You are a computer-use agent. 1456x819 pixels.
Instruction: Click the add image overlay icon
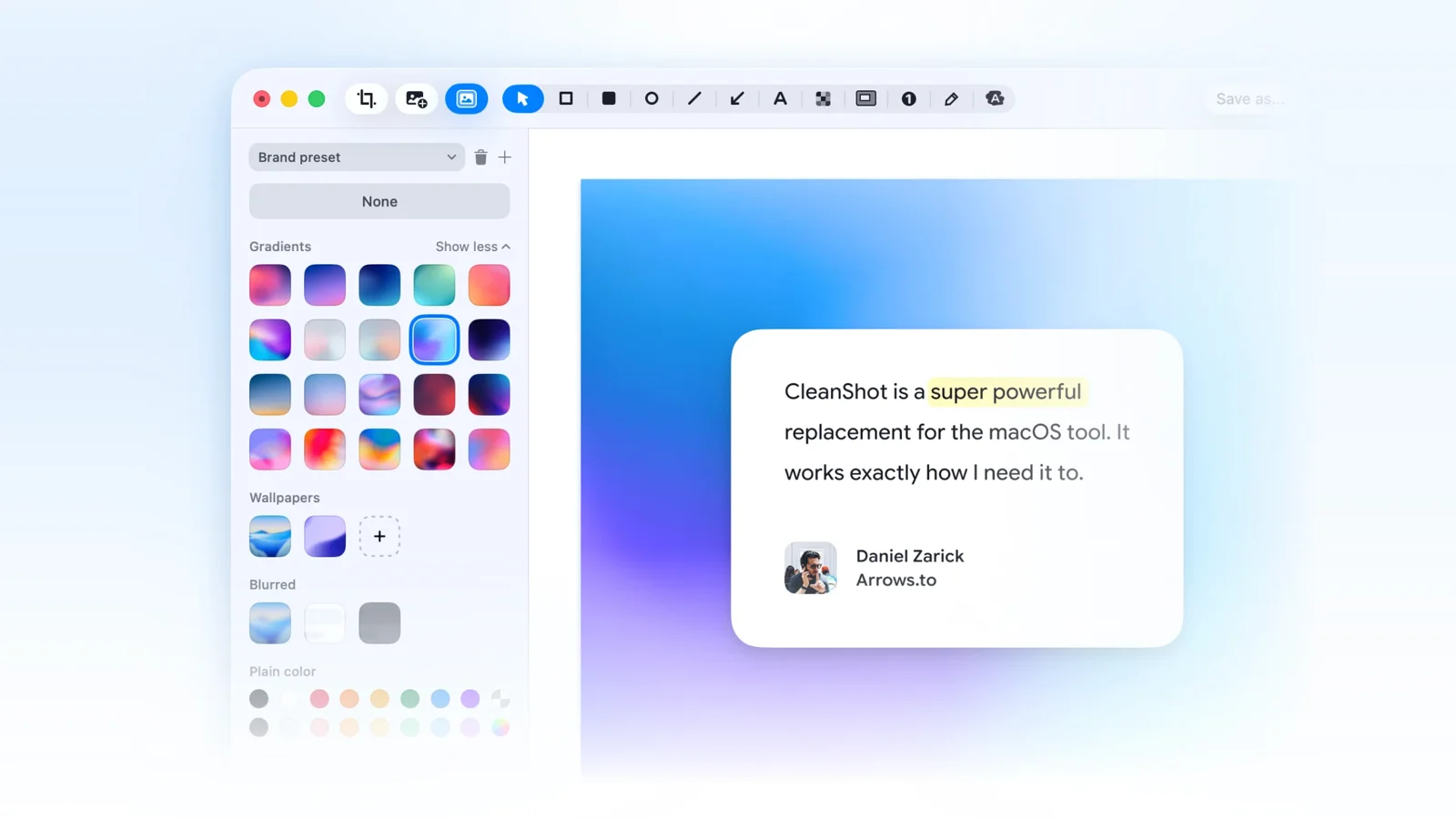(416, 98)
